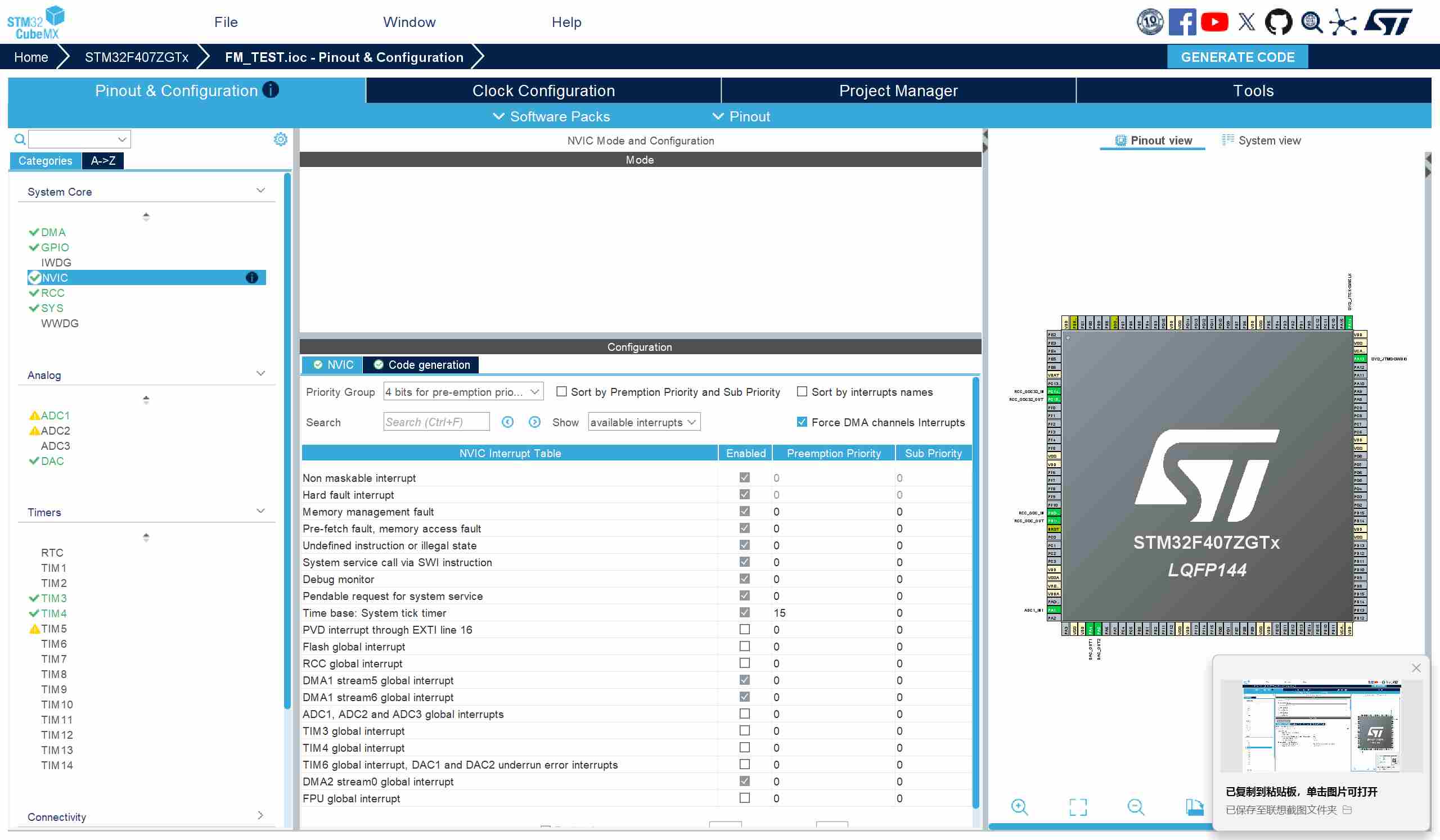This screenshot has width=1440, height=840.
Task: Toggle Force DMA channels Interrupts checkbox
Action: (802, 422)
